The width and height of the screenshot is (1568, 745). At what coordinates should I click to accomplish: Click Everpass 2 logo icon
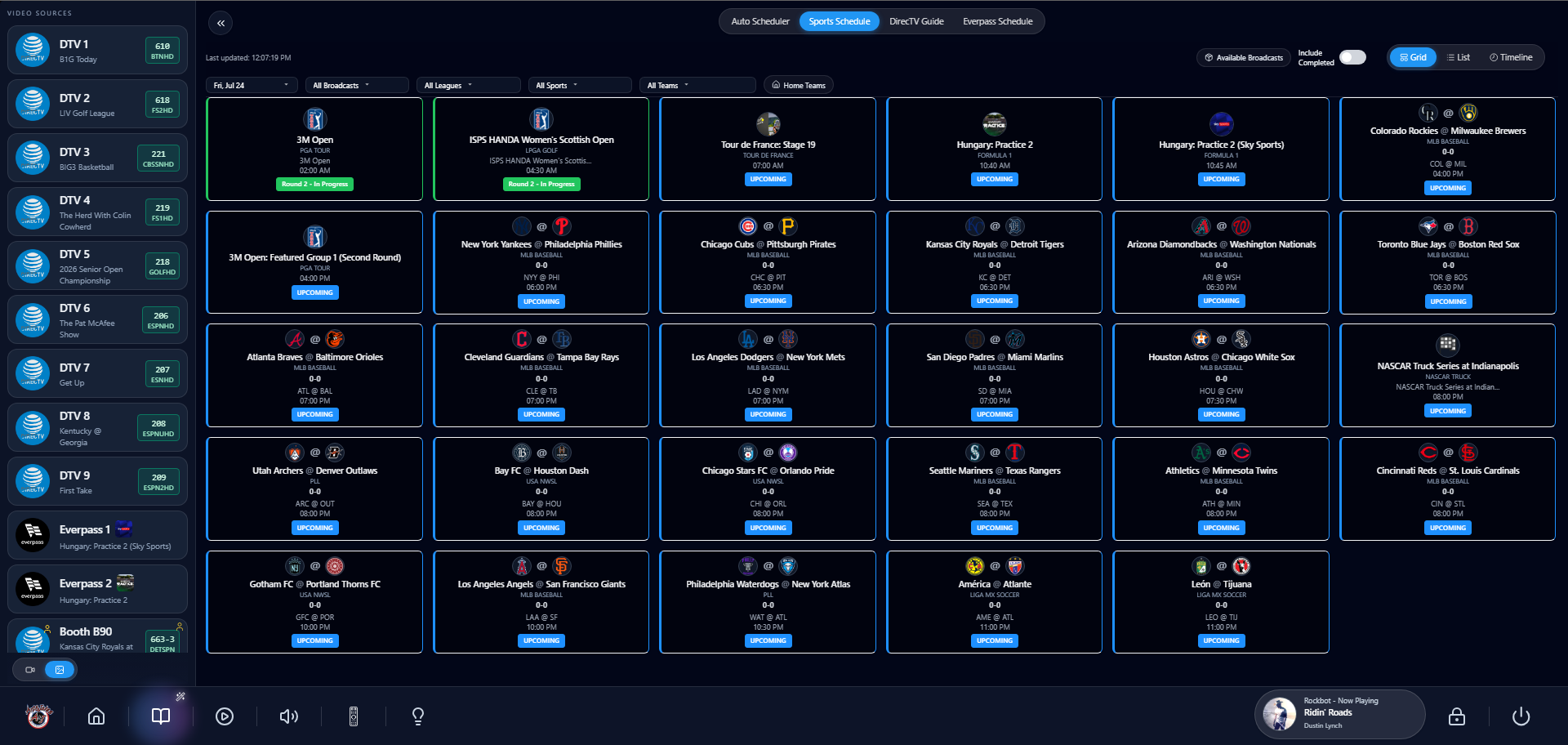pyautogui.click(x=33, y=589)
